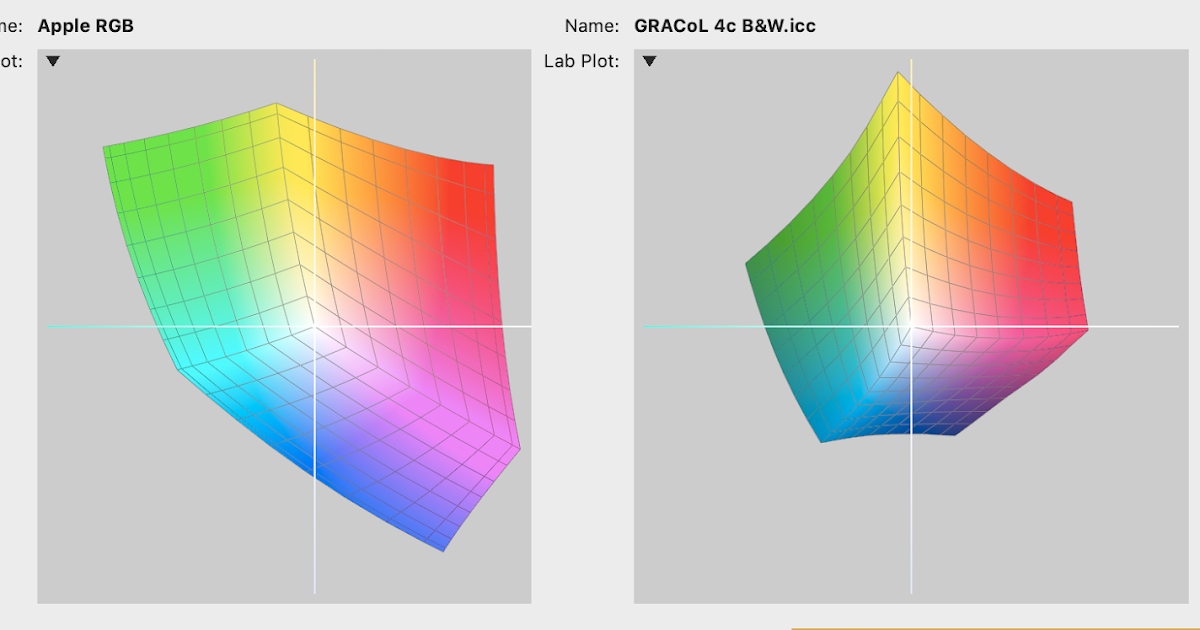Click the vertical b-axis line in the right plot
The image size is (1200, 630).
point(911,520)
